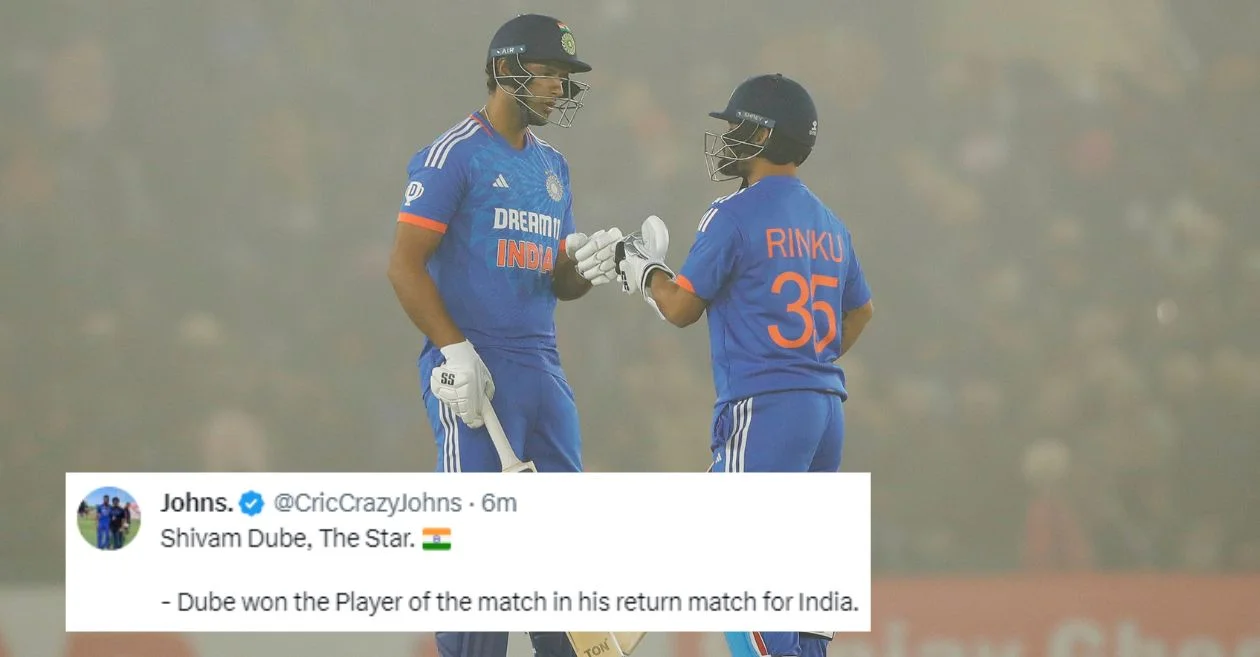Screen dimensions: 1260x657
Task: Click the sleeve sponsor logo on left batter
Action: pos(414,192)
